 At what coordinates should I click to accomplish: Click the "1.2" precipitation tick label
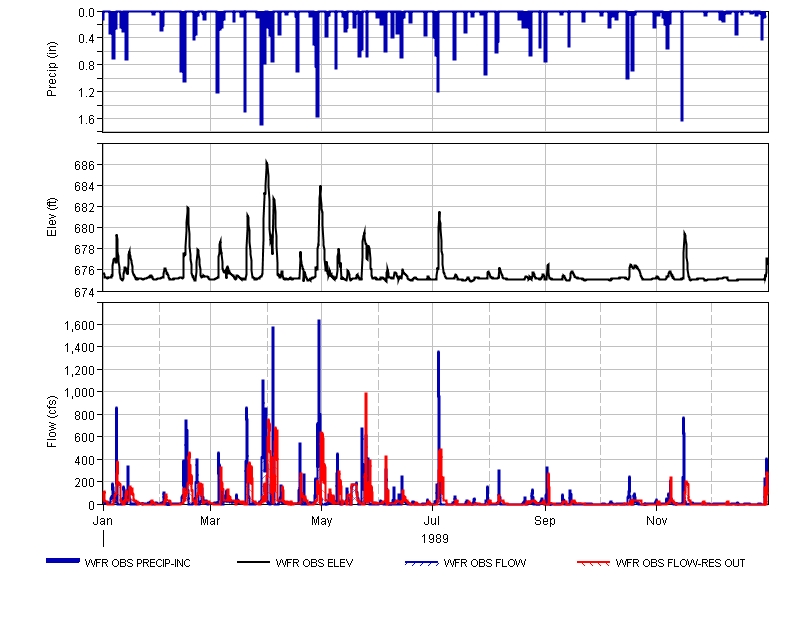pos(87,92)
